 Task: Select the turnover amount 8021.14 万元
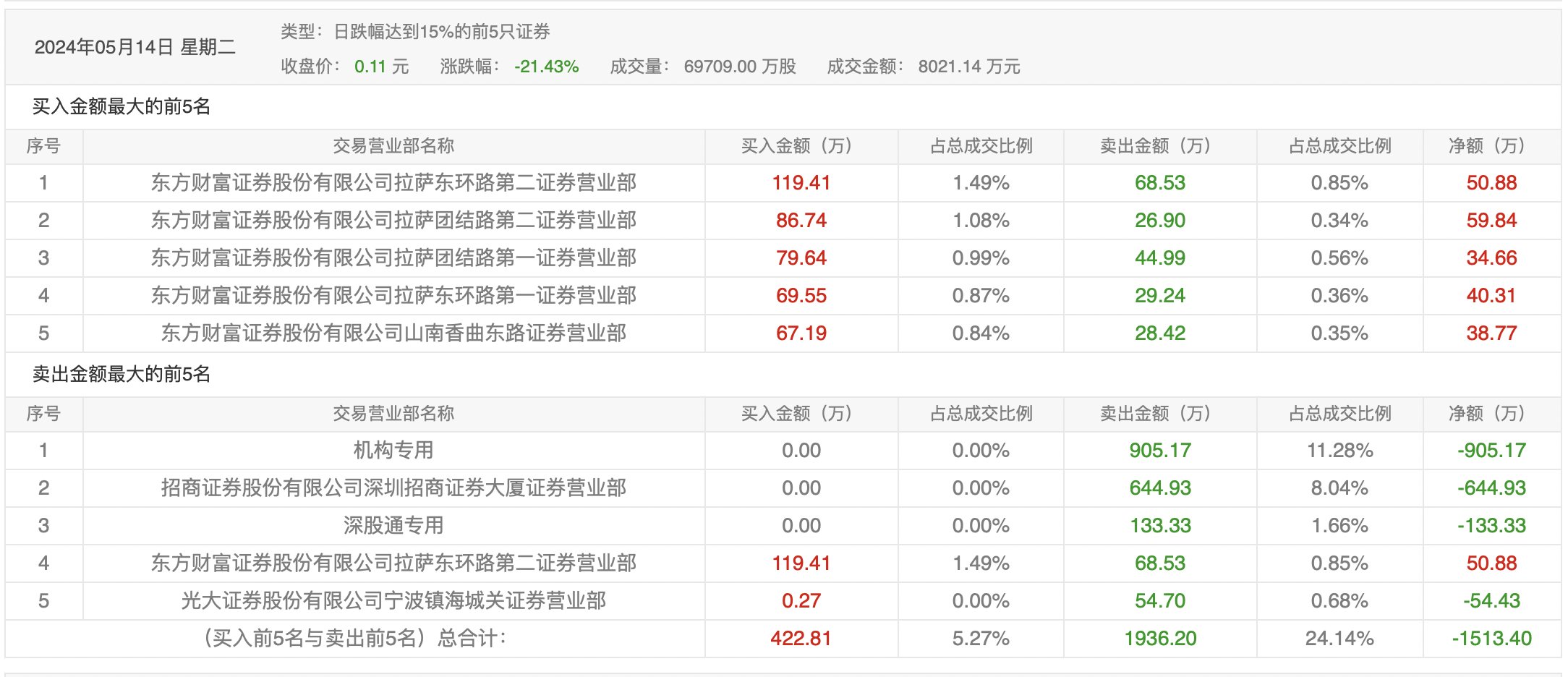(968, 67)
